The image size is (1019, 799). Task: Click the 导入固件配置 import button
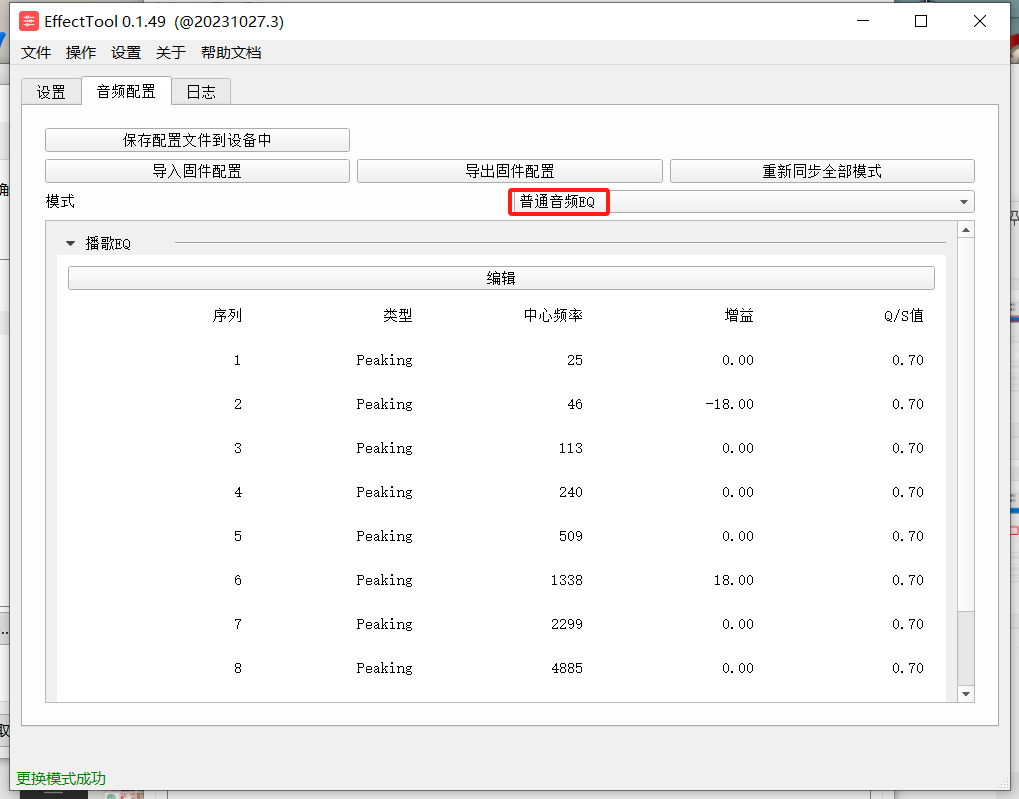[197, 170]
